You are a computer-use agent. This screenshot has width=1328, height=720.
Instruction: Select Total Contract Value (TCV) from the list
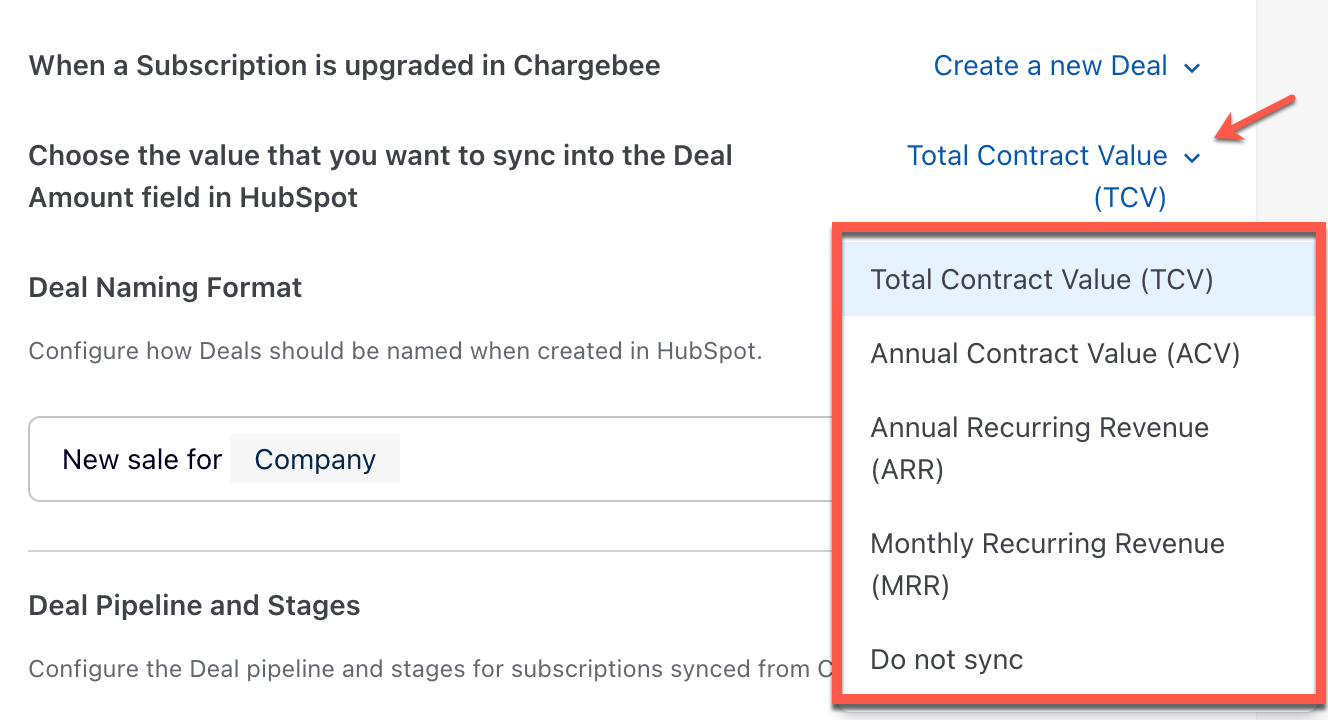pos(1042,280)
